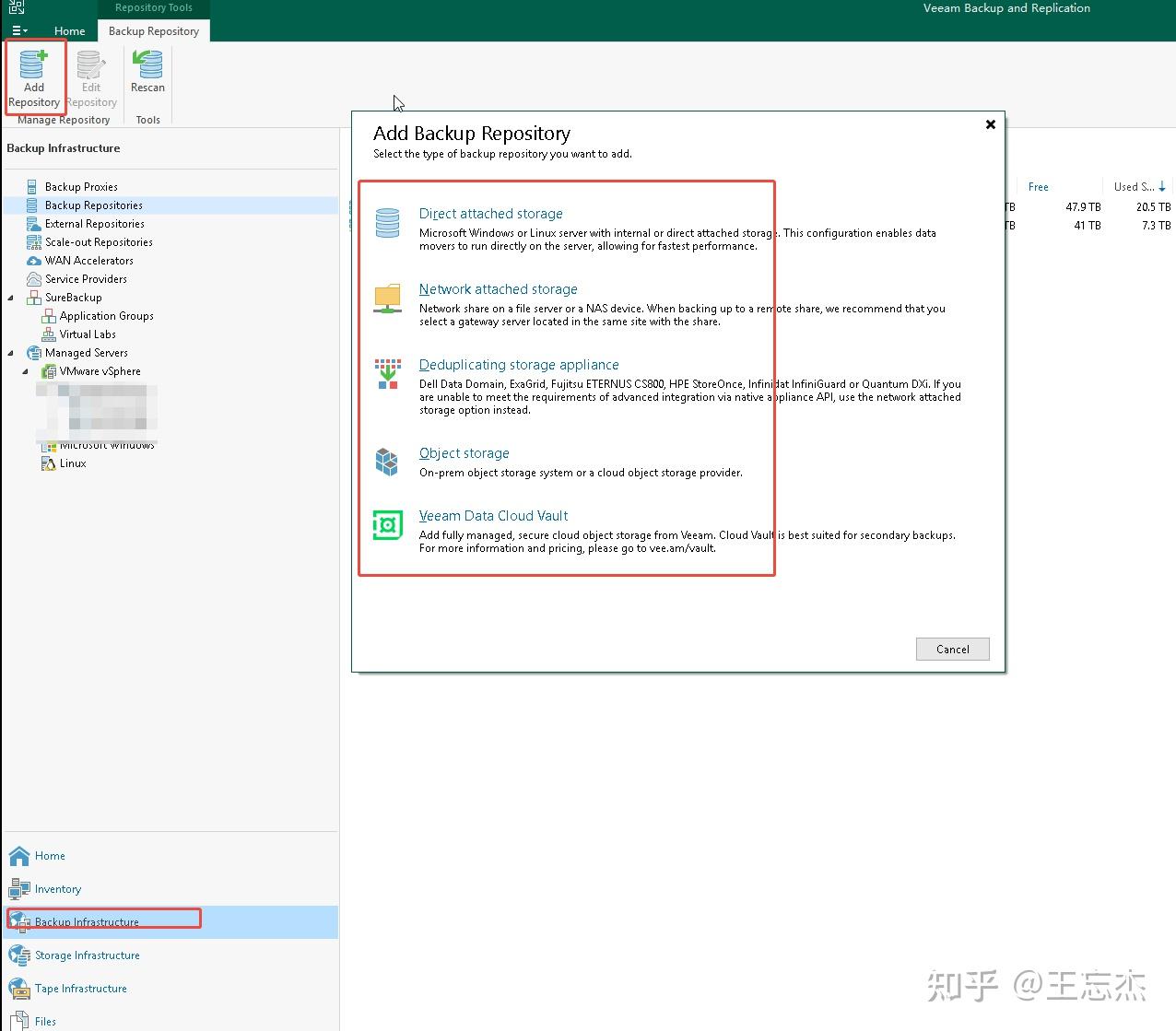Image resolution: width=1176 pixels, height=1031 pixels.
Task: Switch to the Home ribbon tab
Action: (69, 30)
